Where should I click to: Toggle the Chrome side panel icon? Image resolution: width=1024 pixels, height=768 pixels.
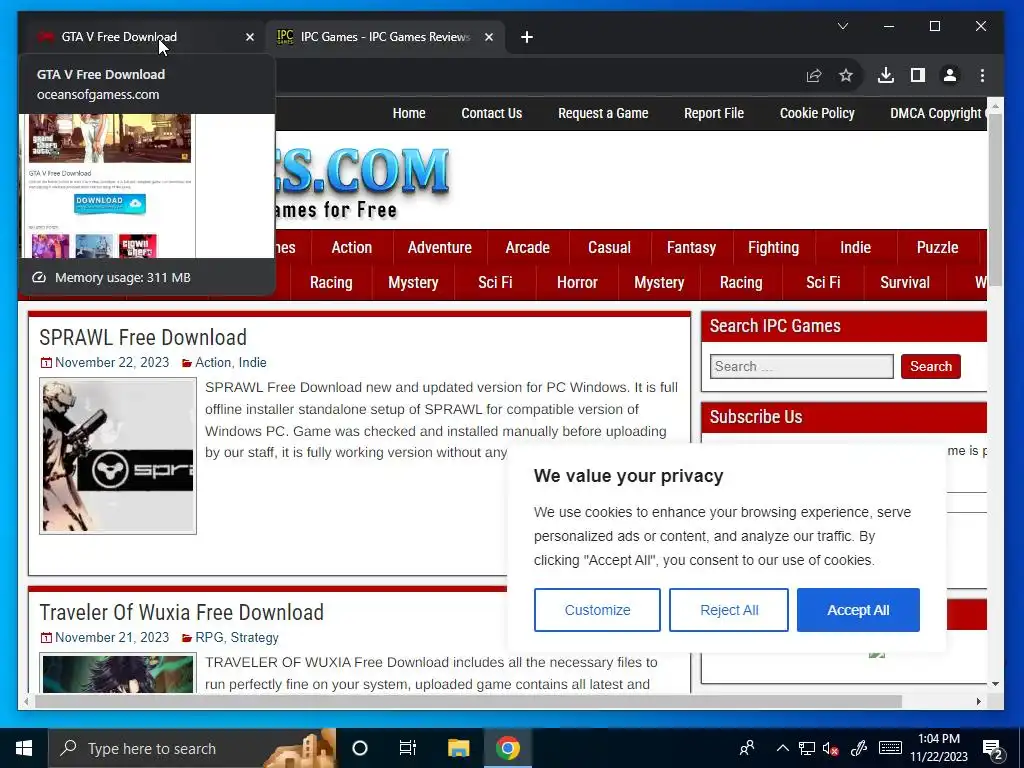pos(918,76)
